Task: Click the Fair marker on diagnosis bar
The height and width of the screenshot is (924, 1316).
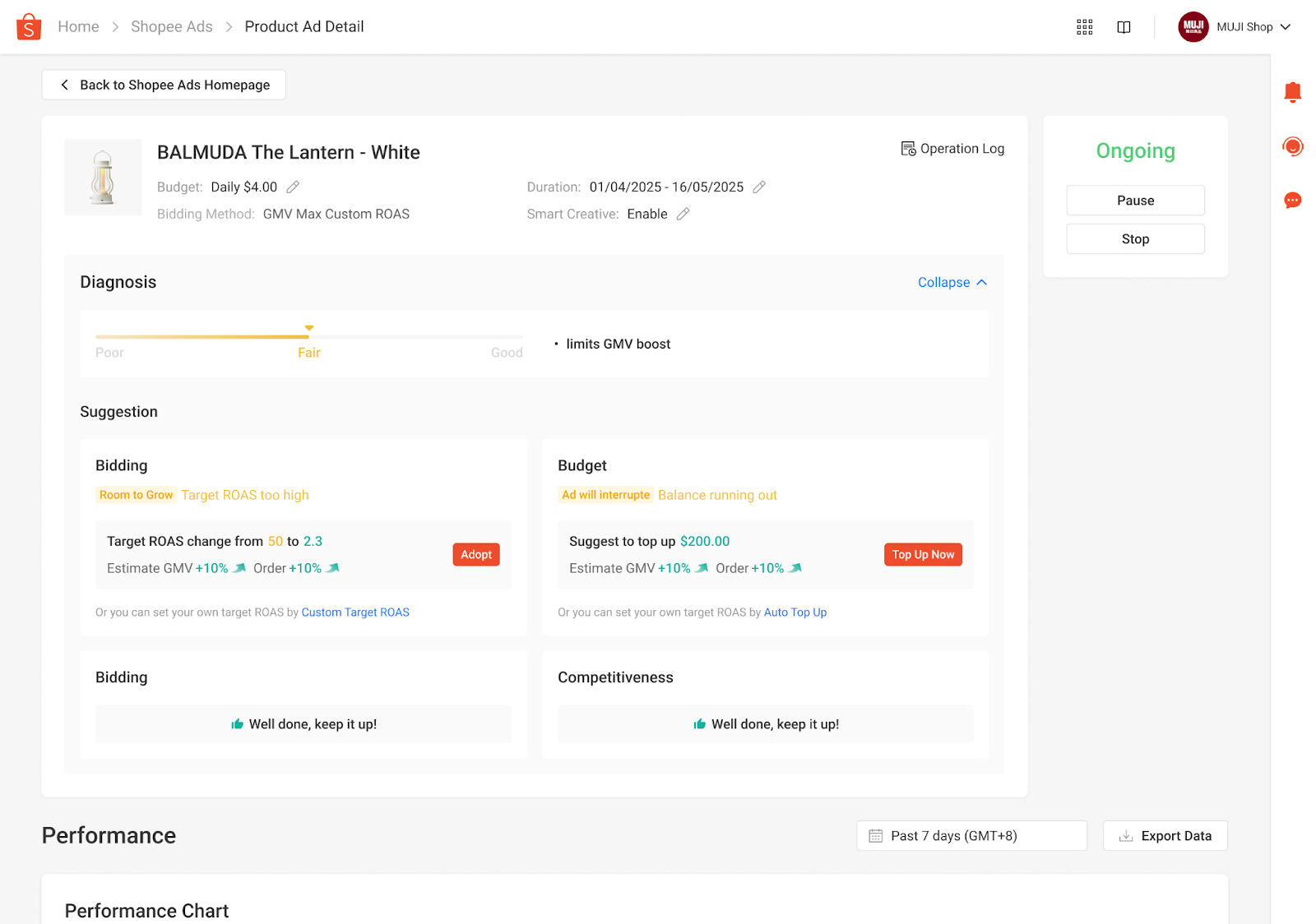Action: click(308, 328)
